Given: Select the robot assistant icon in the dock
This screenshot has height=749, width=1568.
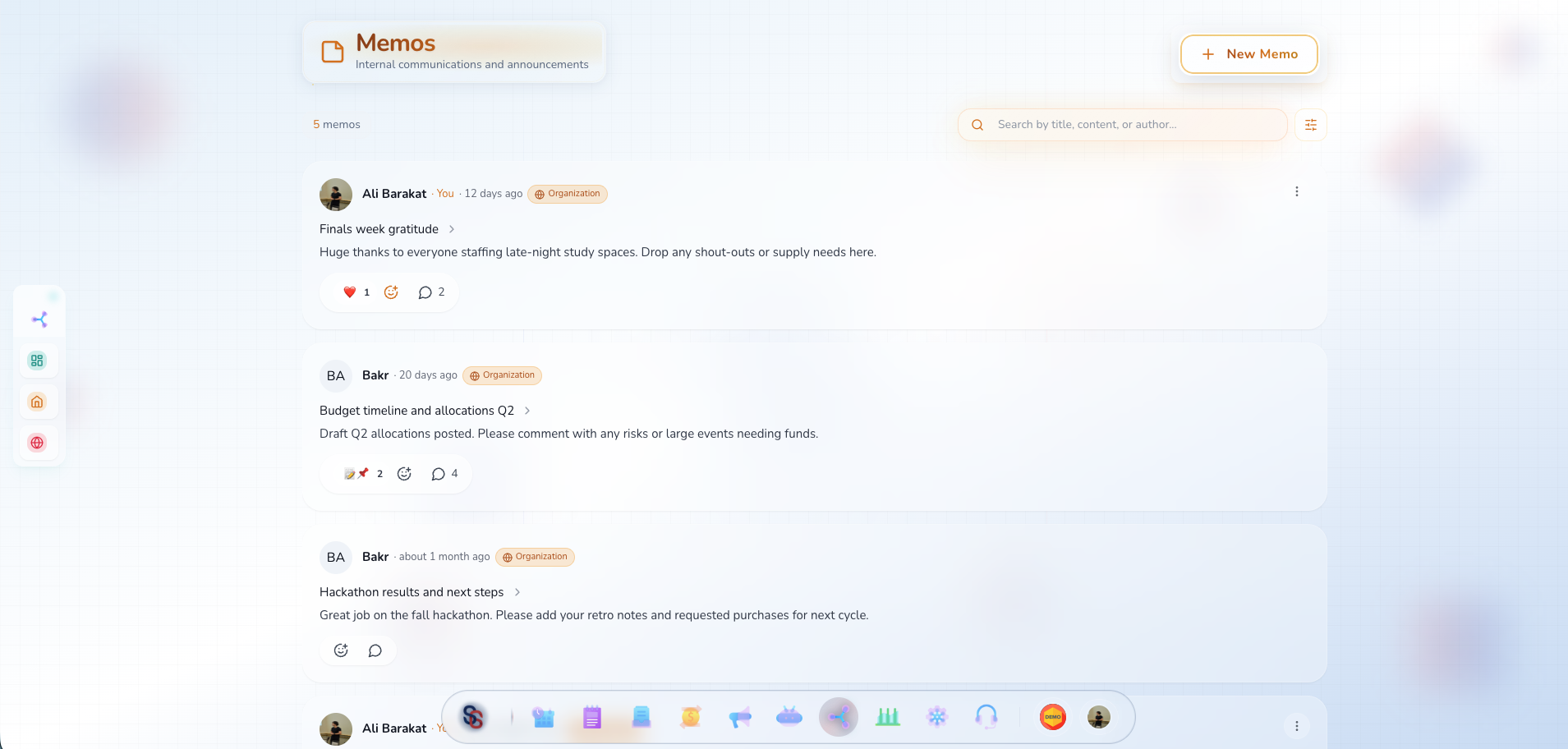Looking at the screenshot, I should [x=789, y=716].
